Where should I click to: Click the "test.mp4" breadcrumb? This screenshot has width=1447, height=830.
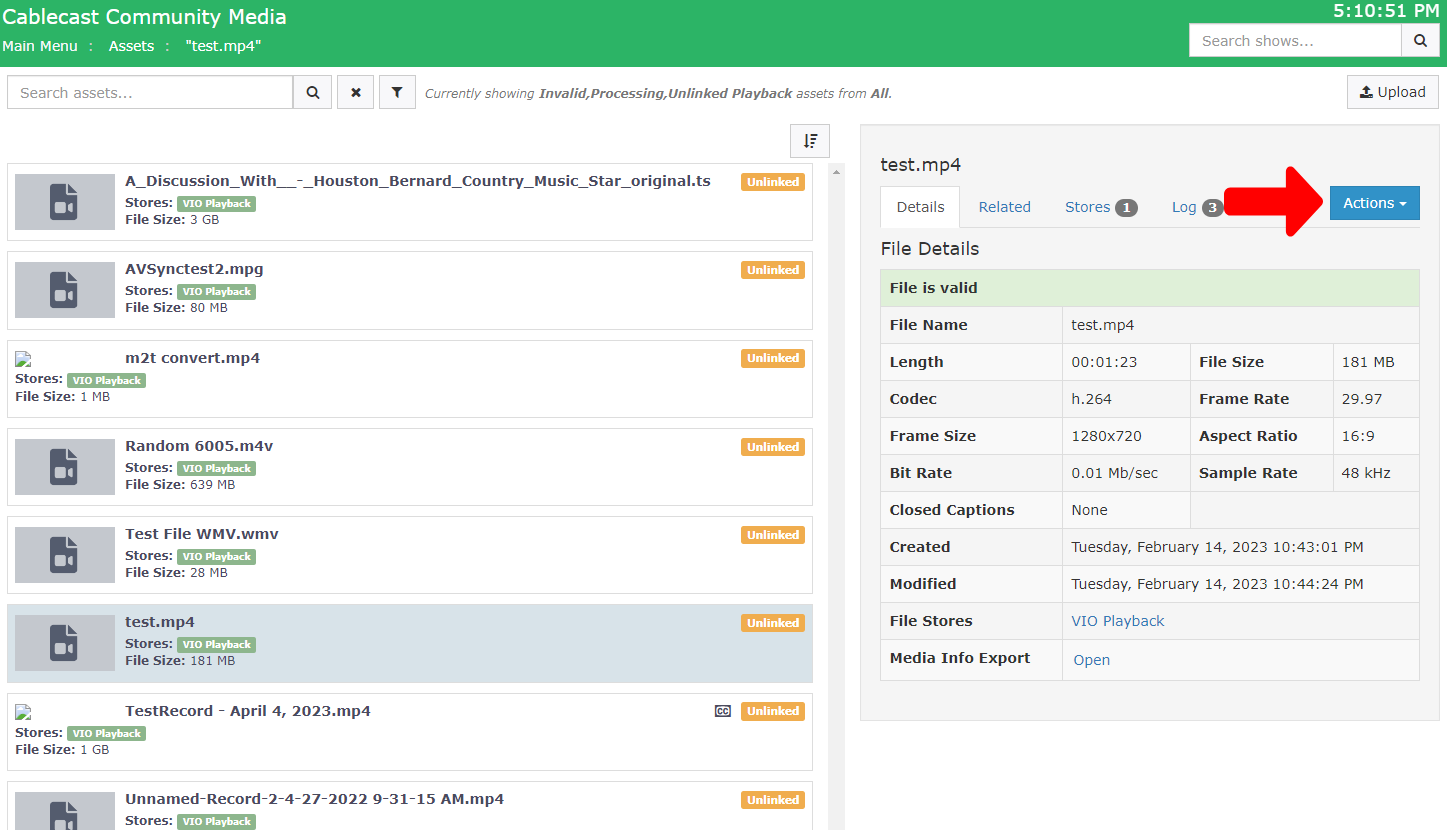223,46
